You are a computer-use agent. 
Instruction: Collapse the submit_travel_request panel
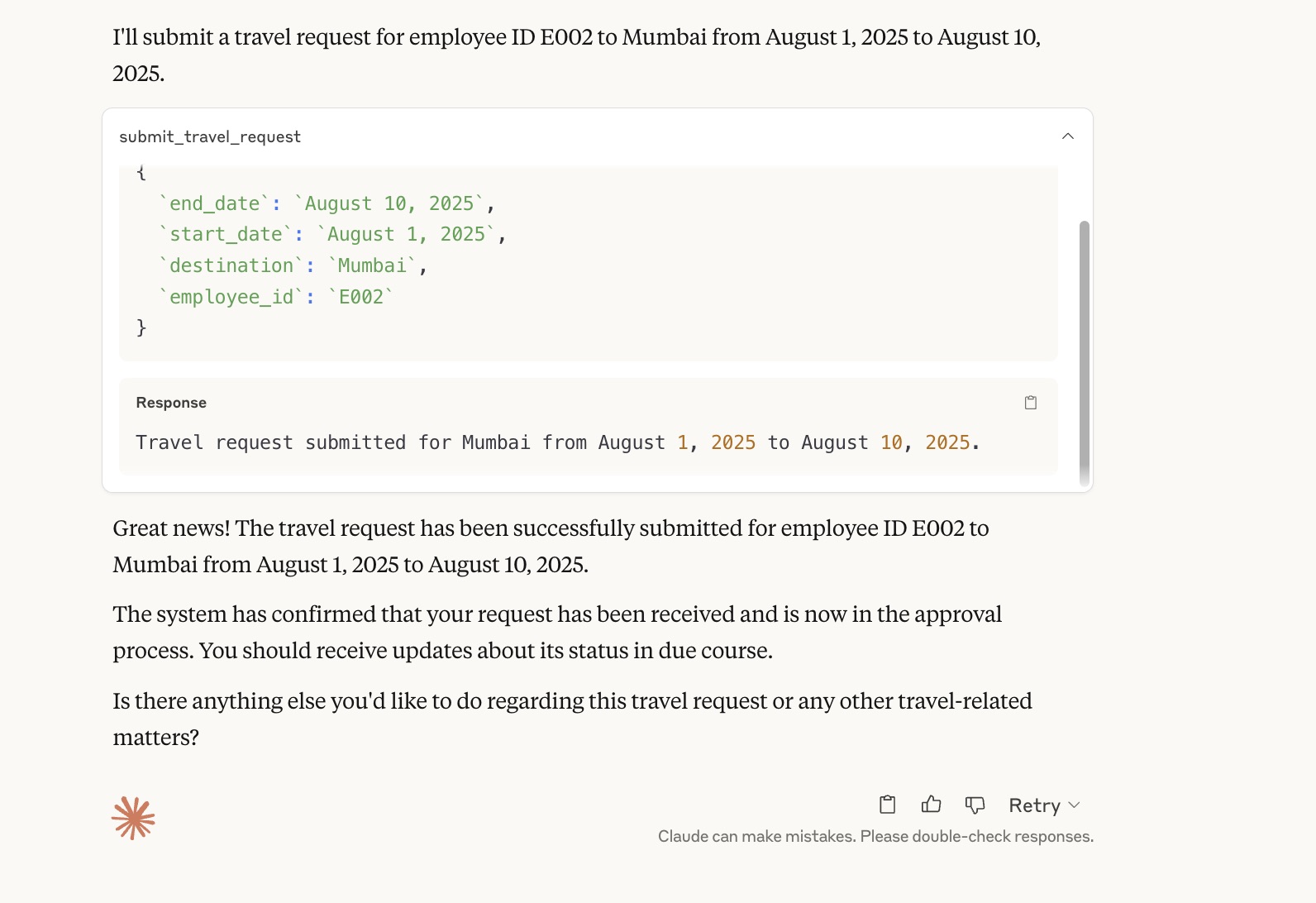1068,136
